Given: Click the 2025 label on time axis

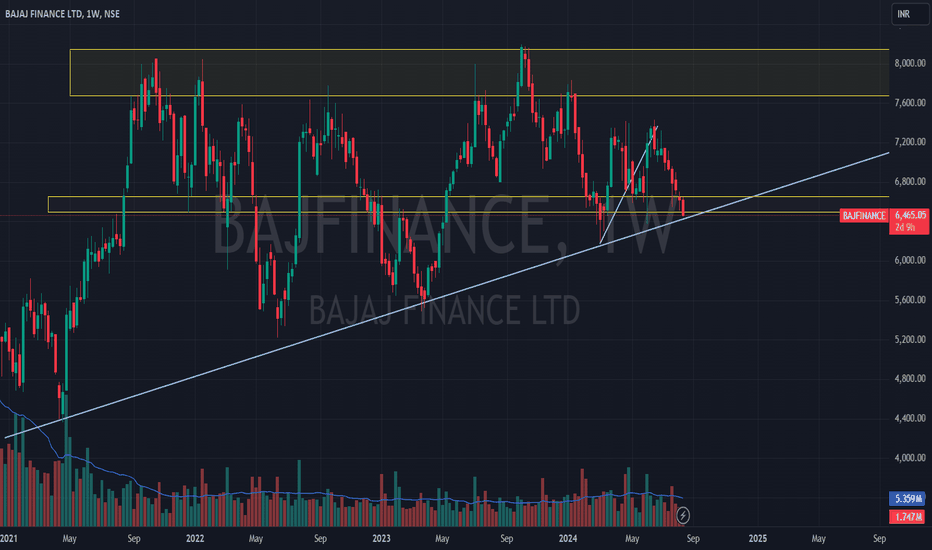Looking at the screenshot, I should click(757, 539).
